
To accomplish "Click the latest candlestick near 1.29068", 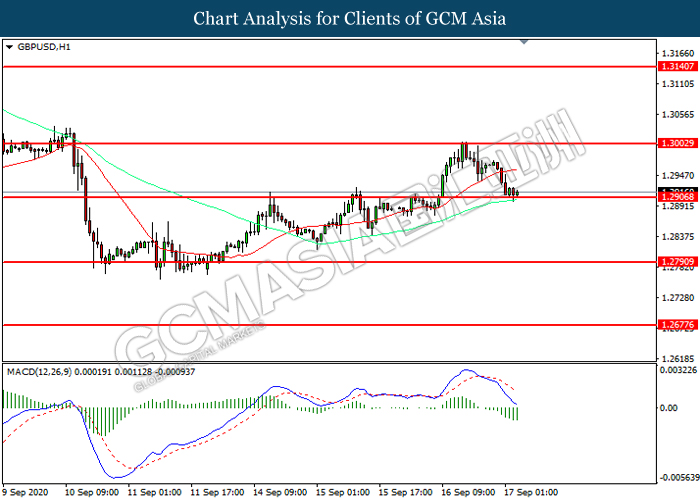I will [x=517, y=193].
